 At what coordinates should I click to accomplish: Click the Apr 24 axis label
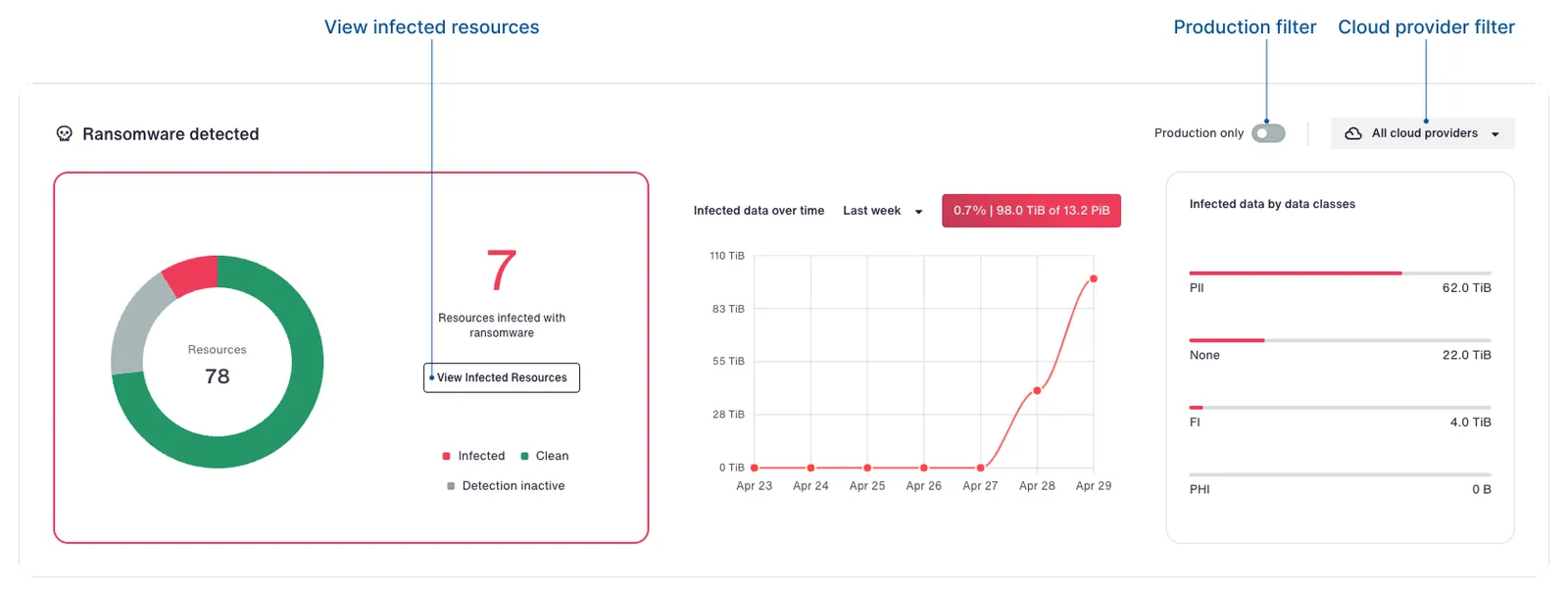point(810,486)
